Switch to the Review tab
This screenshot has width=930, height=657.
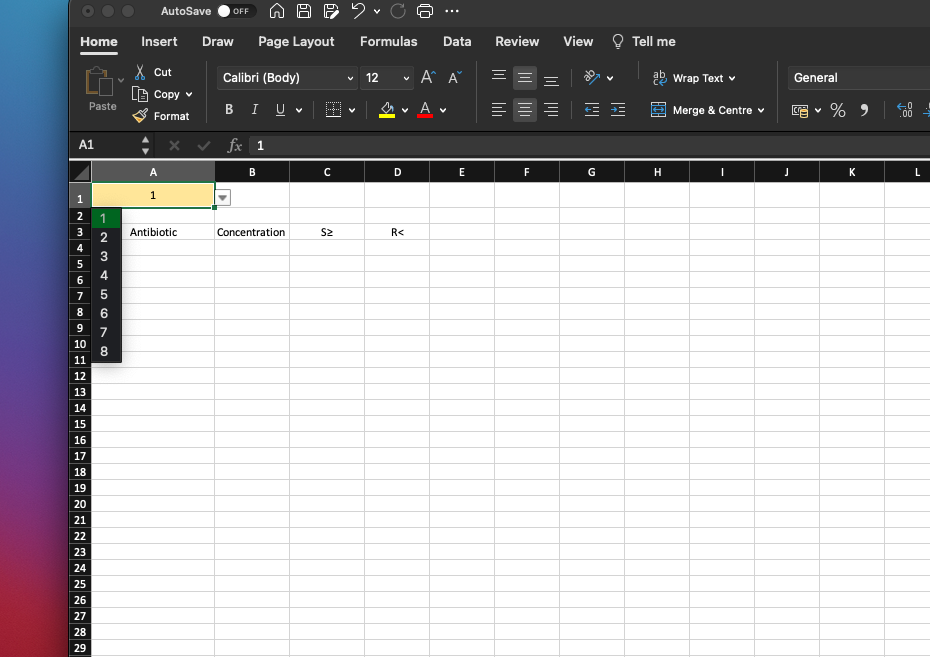pyautogui.click(x=517, y=42)
